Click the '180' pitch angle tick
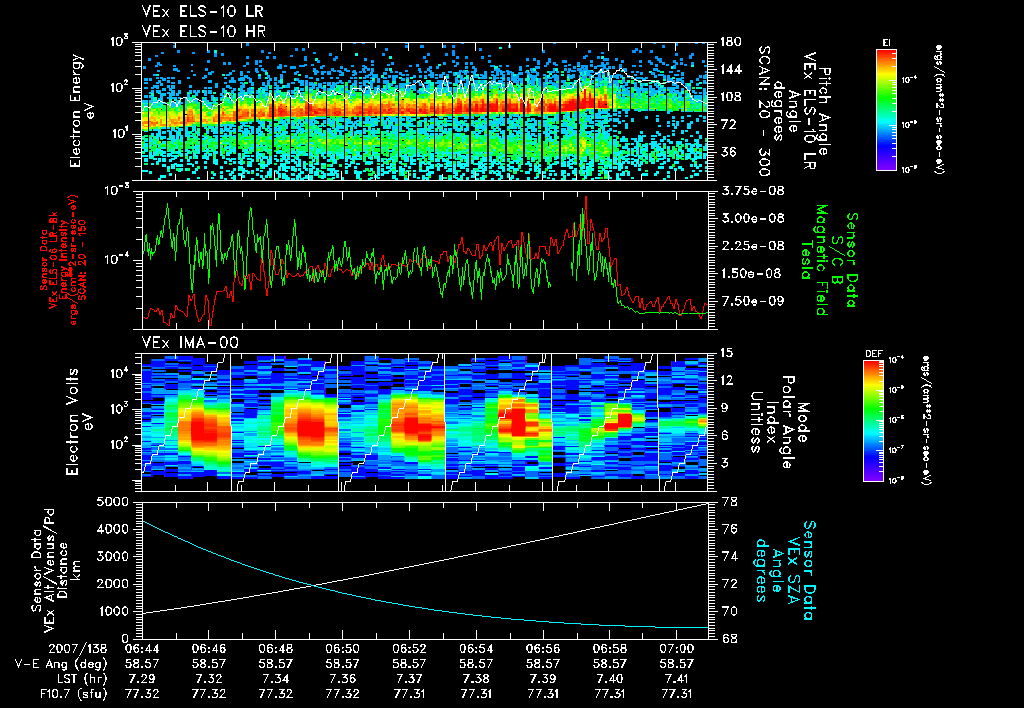Screen dimensions: 1024x708 (730, 42)
